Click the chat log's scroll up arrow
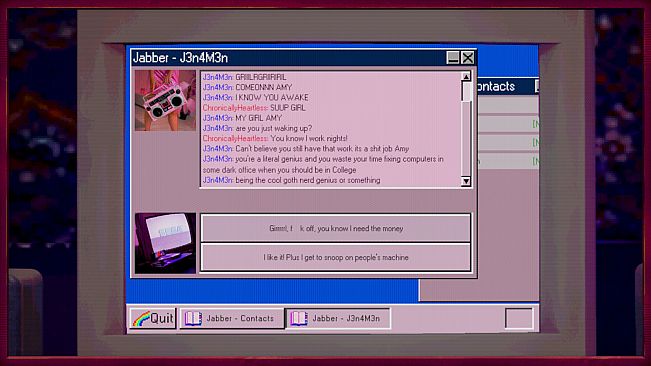 click(466, 77)
